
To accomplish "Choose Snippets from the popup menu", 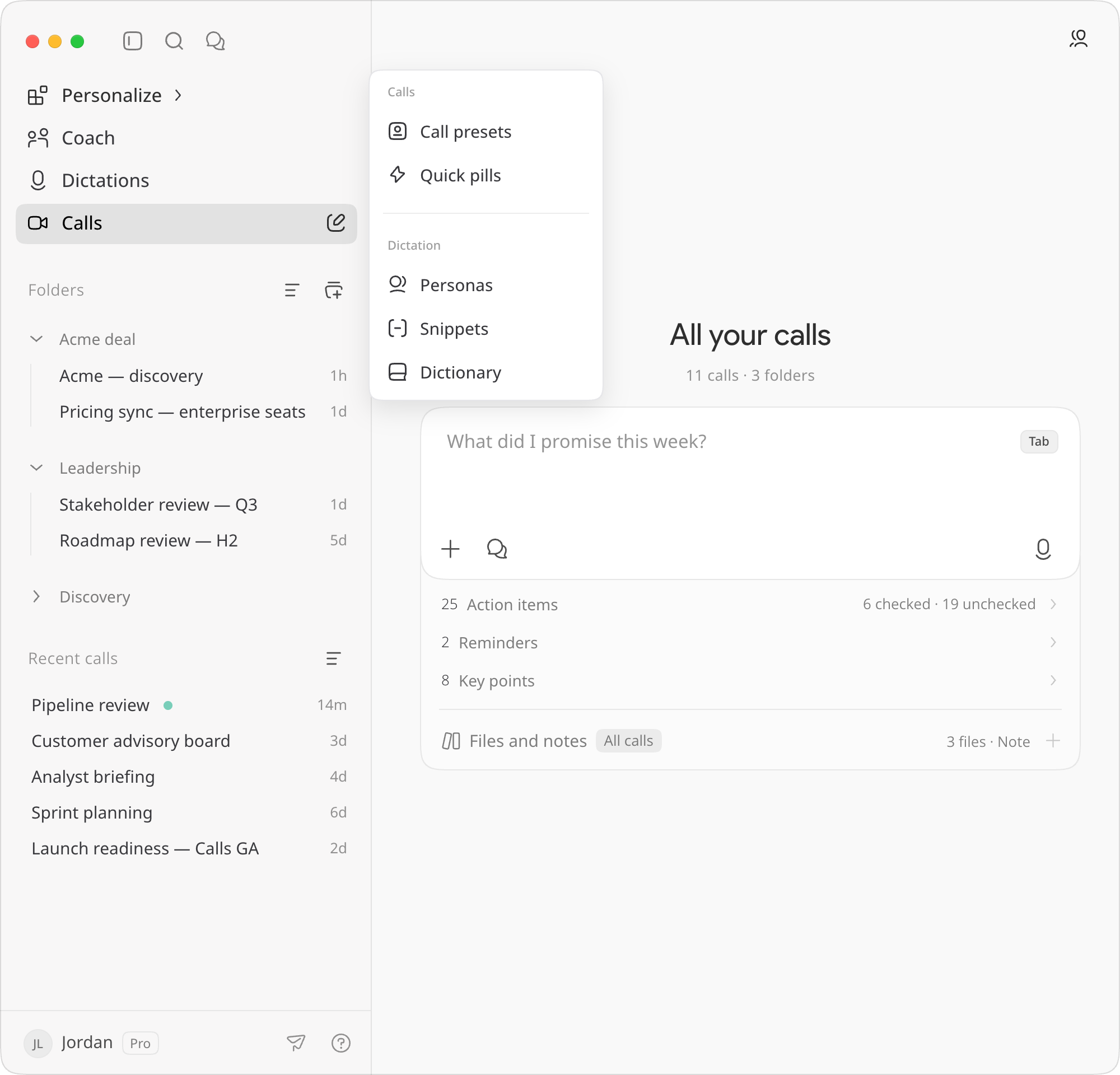I will coord(486,329).
